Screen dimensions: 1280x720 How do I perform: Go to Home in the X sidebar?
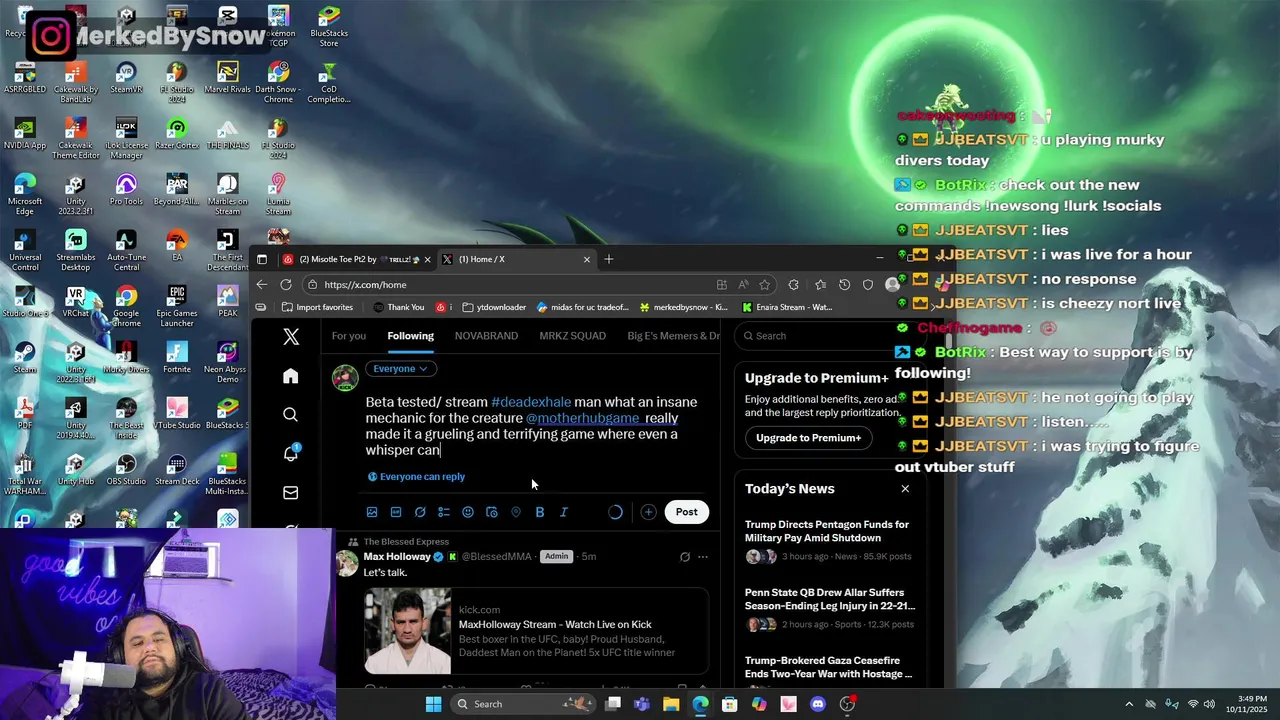click(x=291, y=376)
